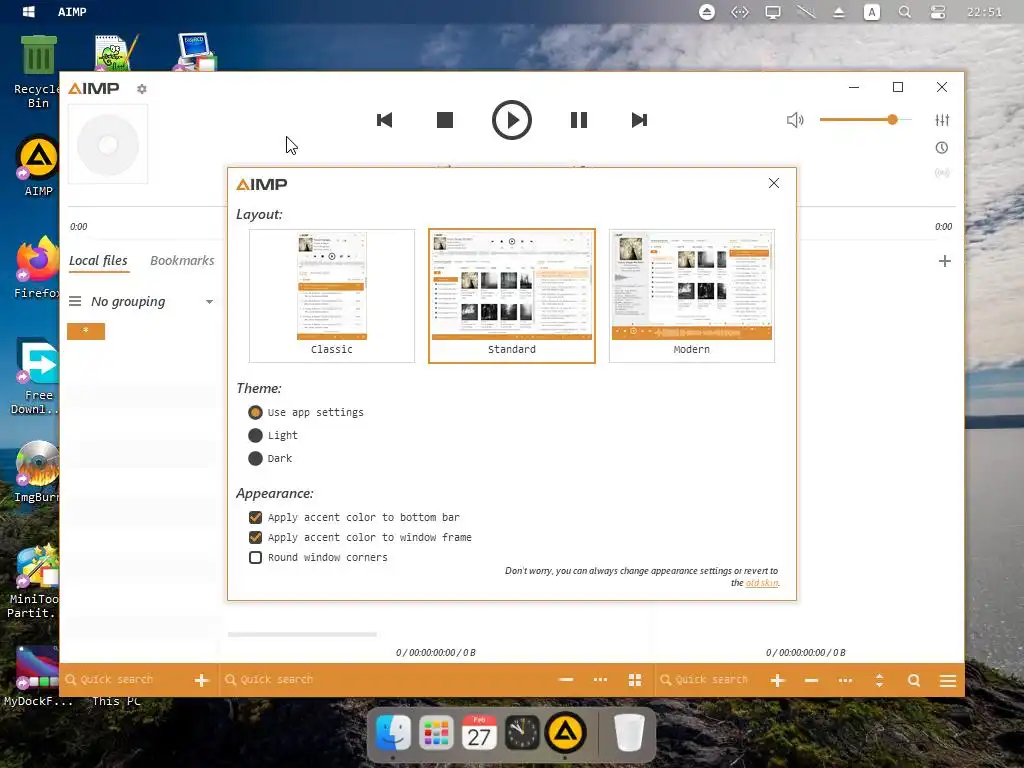Switch to the Local files tab
Image resolution: width=1024 pixels, height=768 pixels.
(x=99, y=261)
